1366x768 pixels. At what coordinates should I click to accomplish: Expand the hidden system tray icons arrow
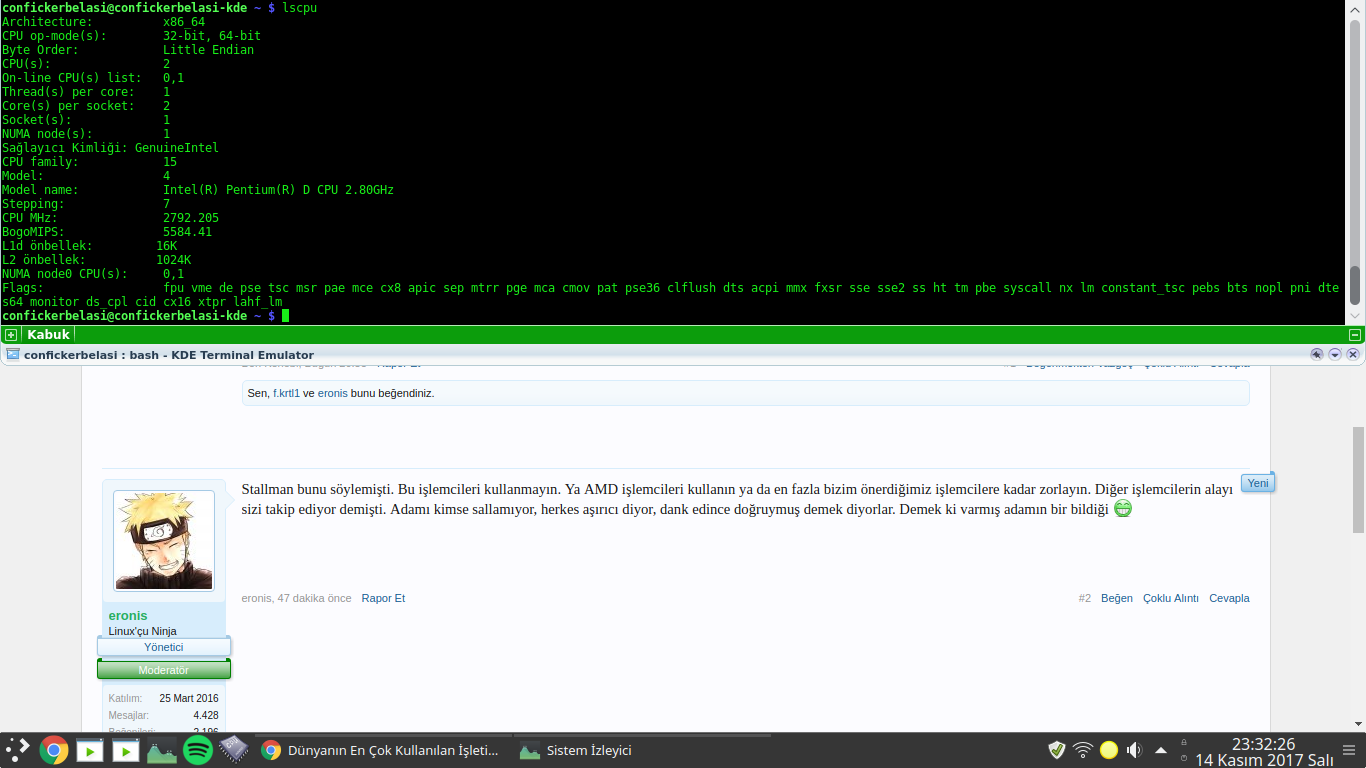pos(1161,750)
